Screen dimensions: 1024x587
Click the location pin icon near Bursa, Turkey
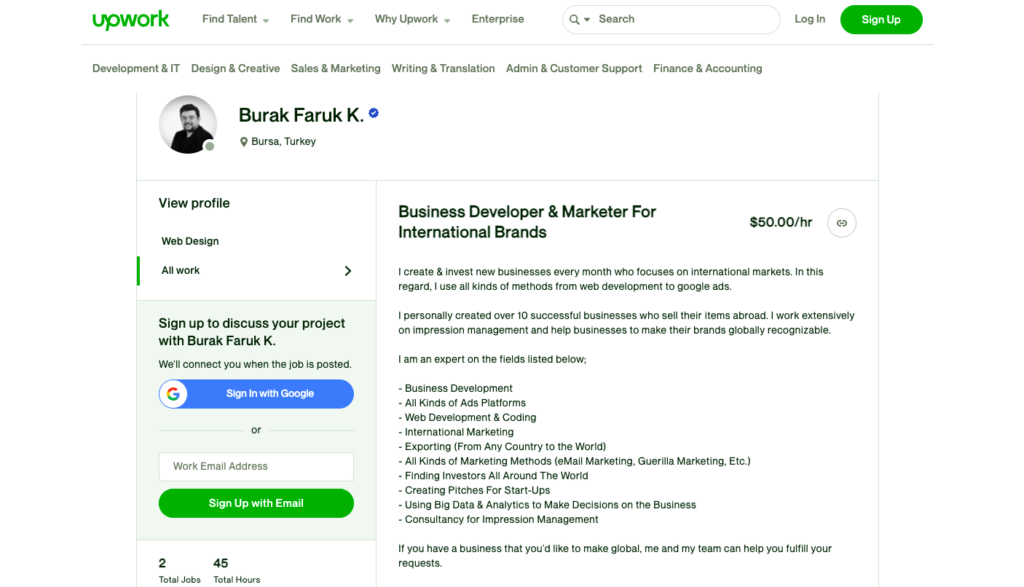(x=244, y=142)
